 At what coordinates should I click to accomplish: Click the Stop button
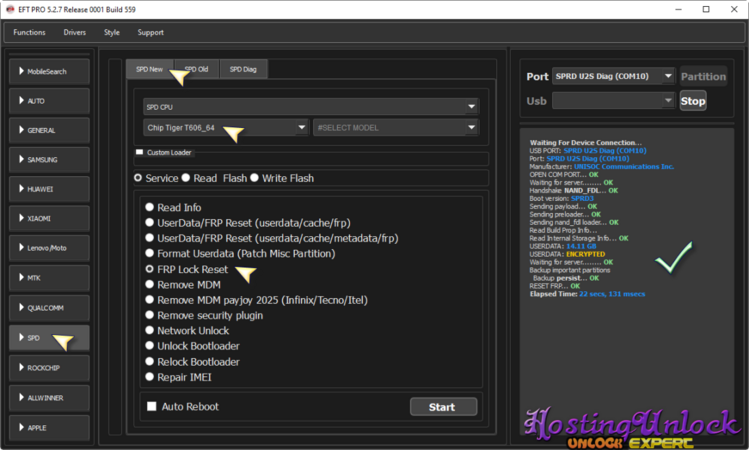pos(692,101)
